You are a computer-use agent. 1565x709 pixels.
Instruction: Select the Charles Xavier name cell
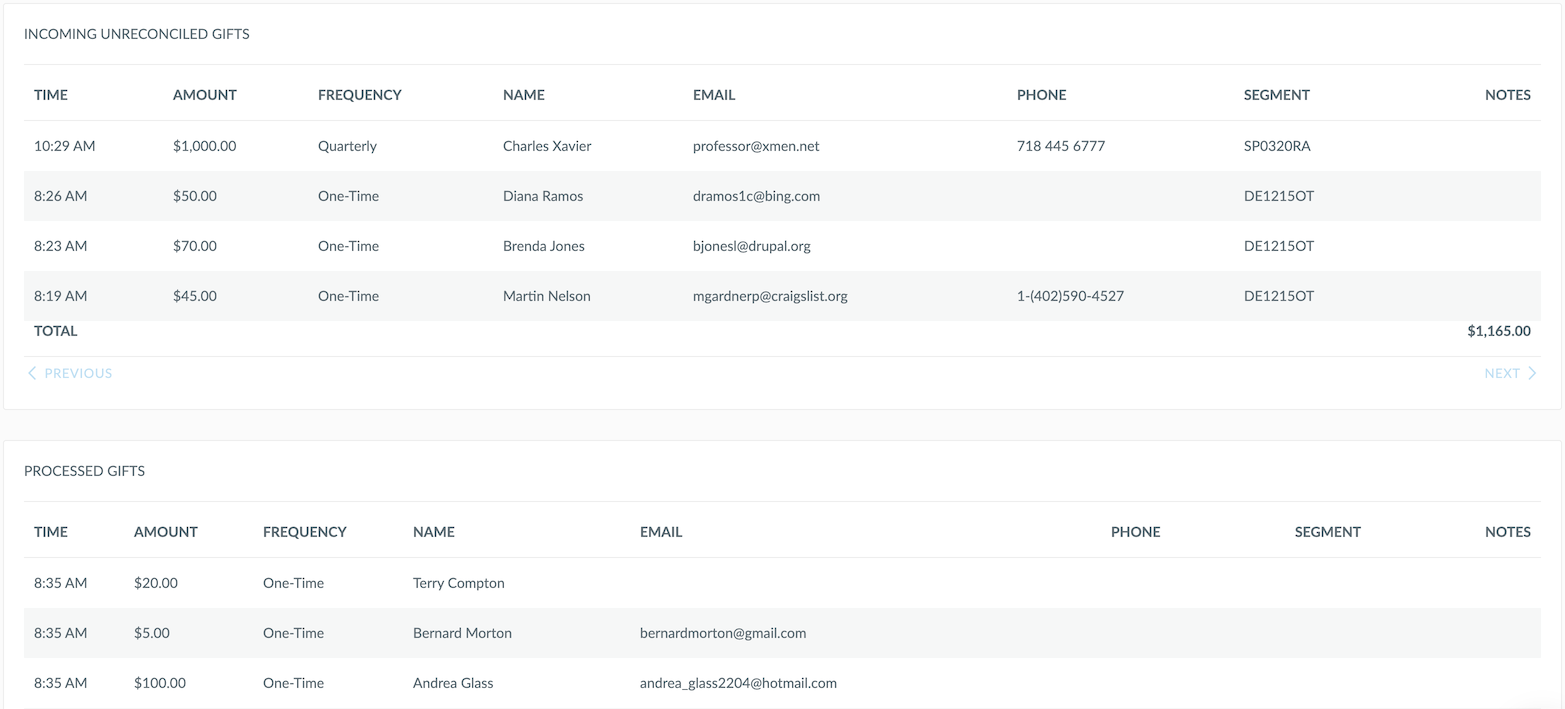tap(547, 146)
